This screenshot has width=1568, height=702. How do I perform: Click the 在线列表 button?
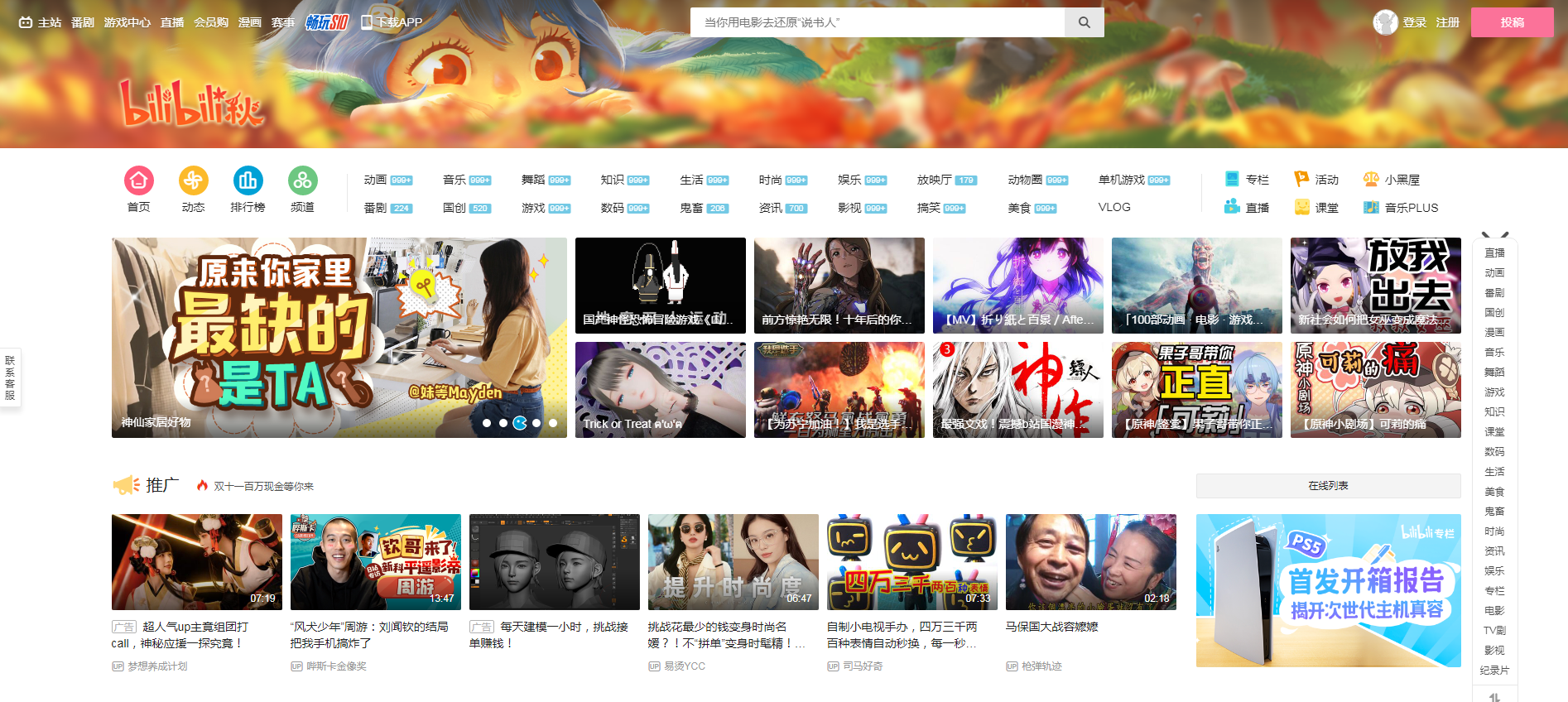coord(1328,486)
